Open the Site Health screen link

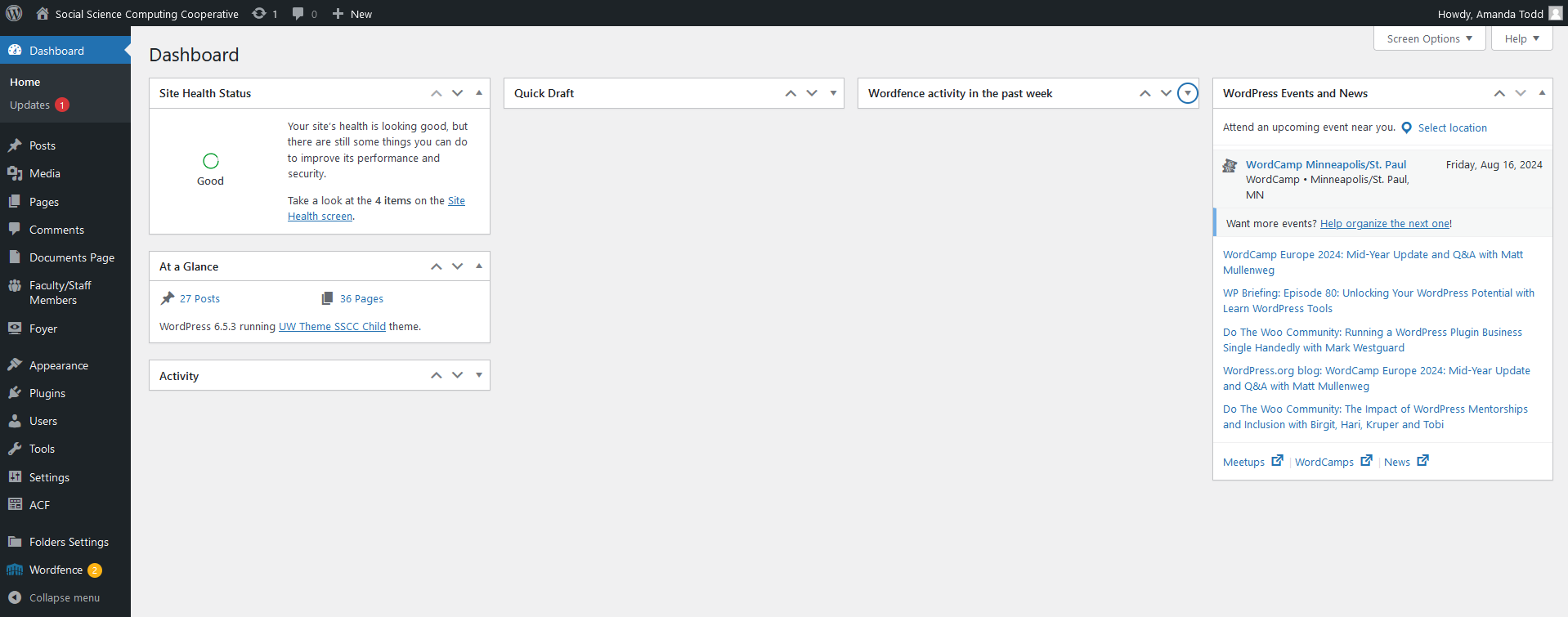click(376, 208)
